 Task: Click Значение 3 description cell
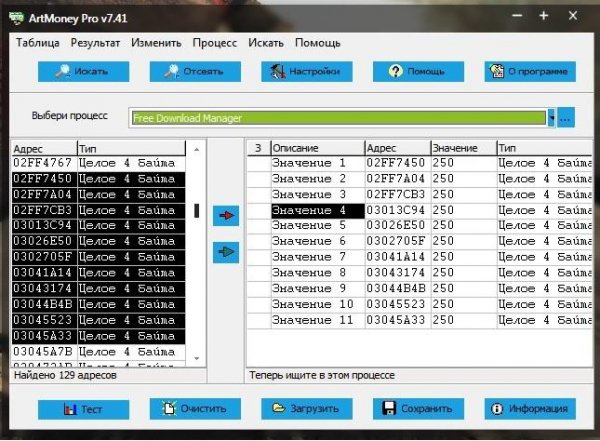click(318, 194)
